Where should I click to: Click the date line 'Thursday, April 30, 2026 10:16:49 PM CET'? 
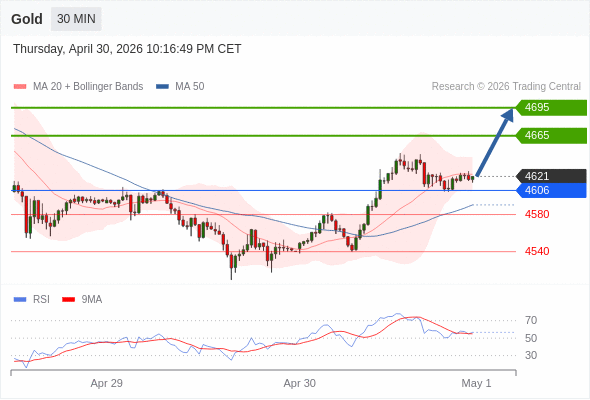tap(127, 49)
